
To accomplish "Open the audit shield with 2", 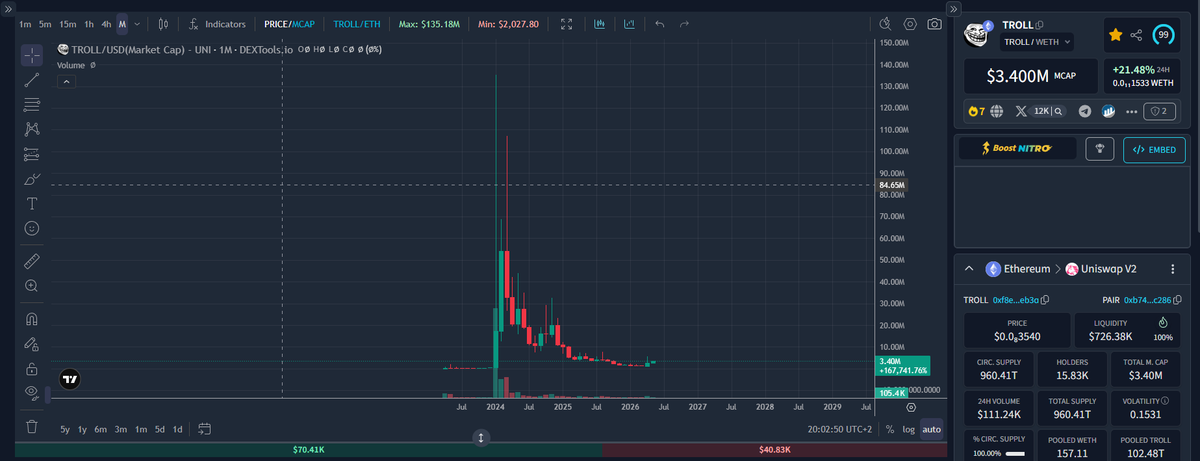I will pos(1160,111).
